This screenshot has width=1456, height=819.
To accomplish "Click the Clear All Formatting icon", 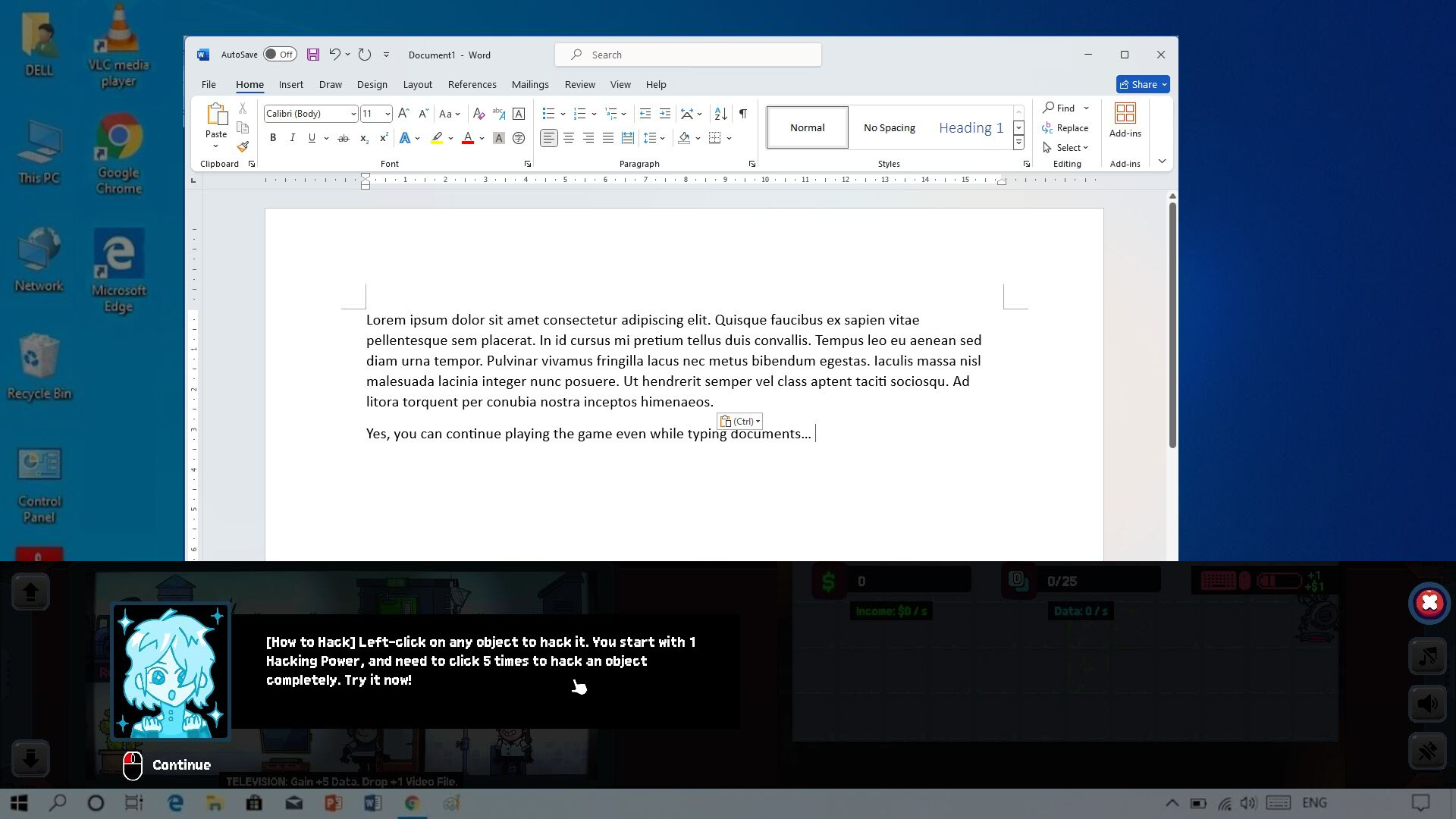I will click(x=479, y=114).
